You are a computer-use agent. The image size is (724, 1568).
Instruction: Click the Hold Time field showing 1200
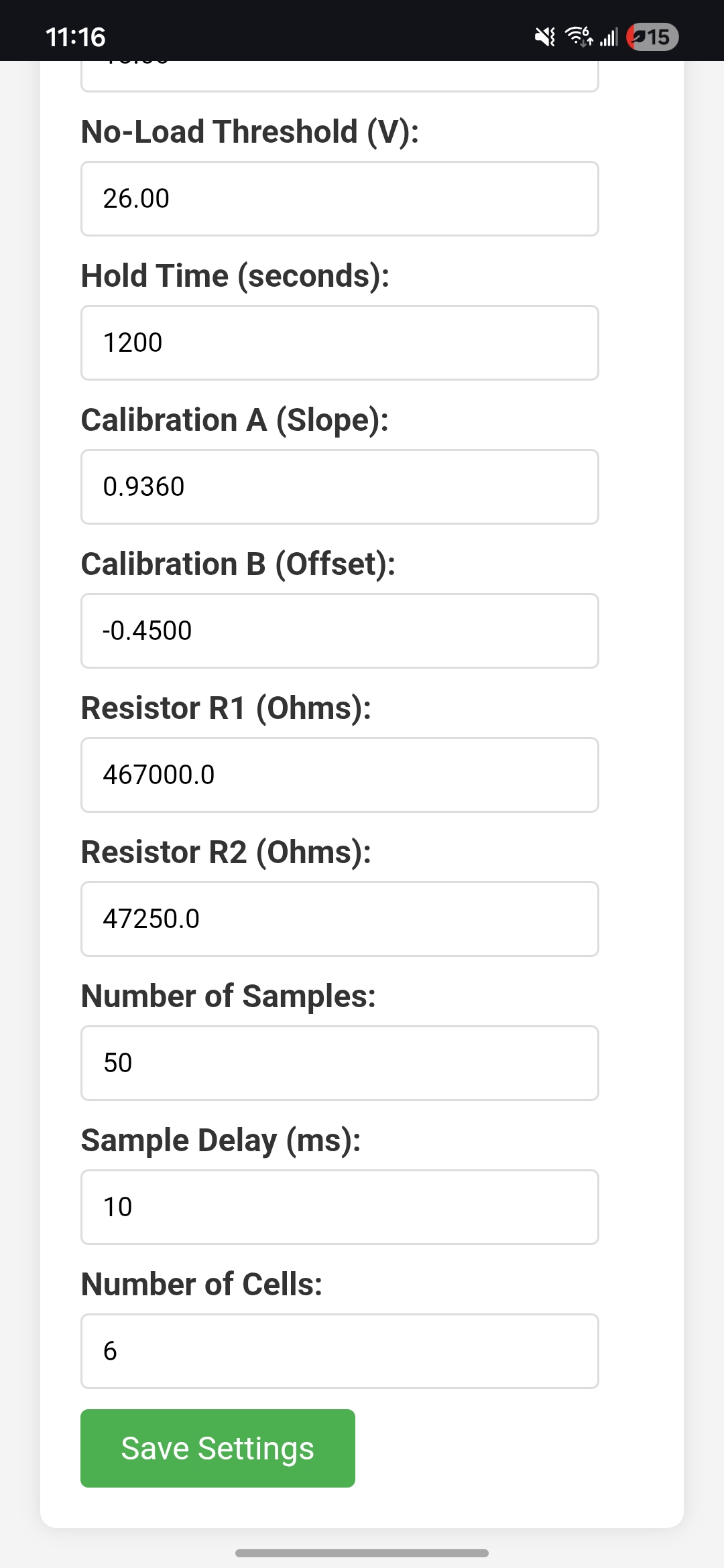[x=339, y=342]
